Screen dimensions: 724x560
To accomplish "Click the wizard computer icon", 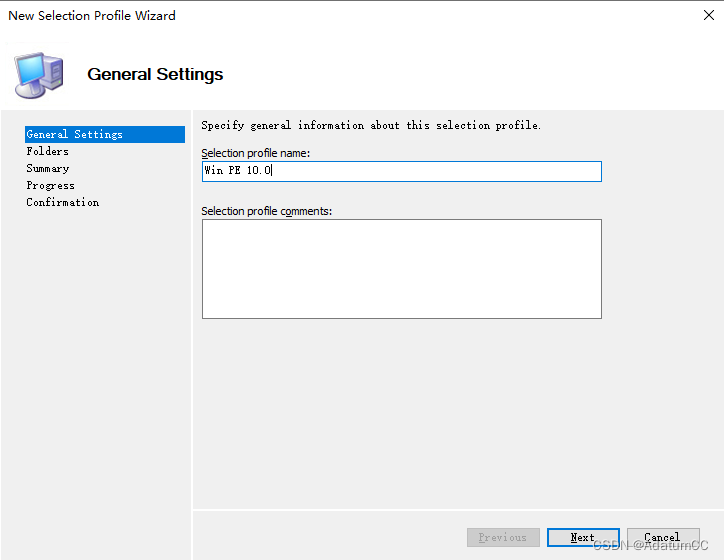I will pyautogui.click(x=38, y=74).
